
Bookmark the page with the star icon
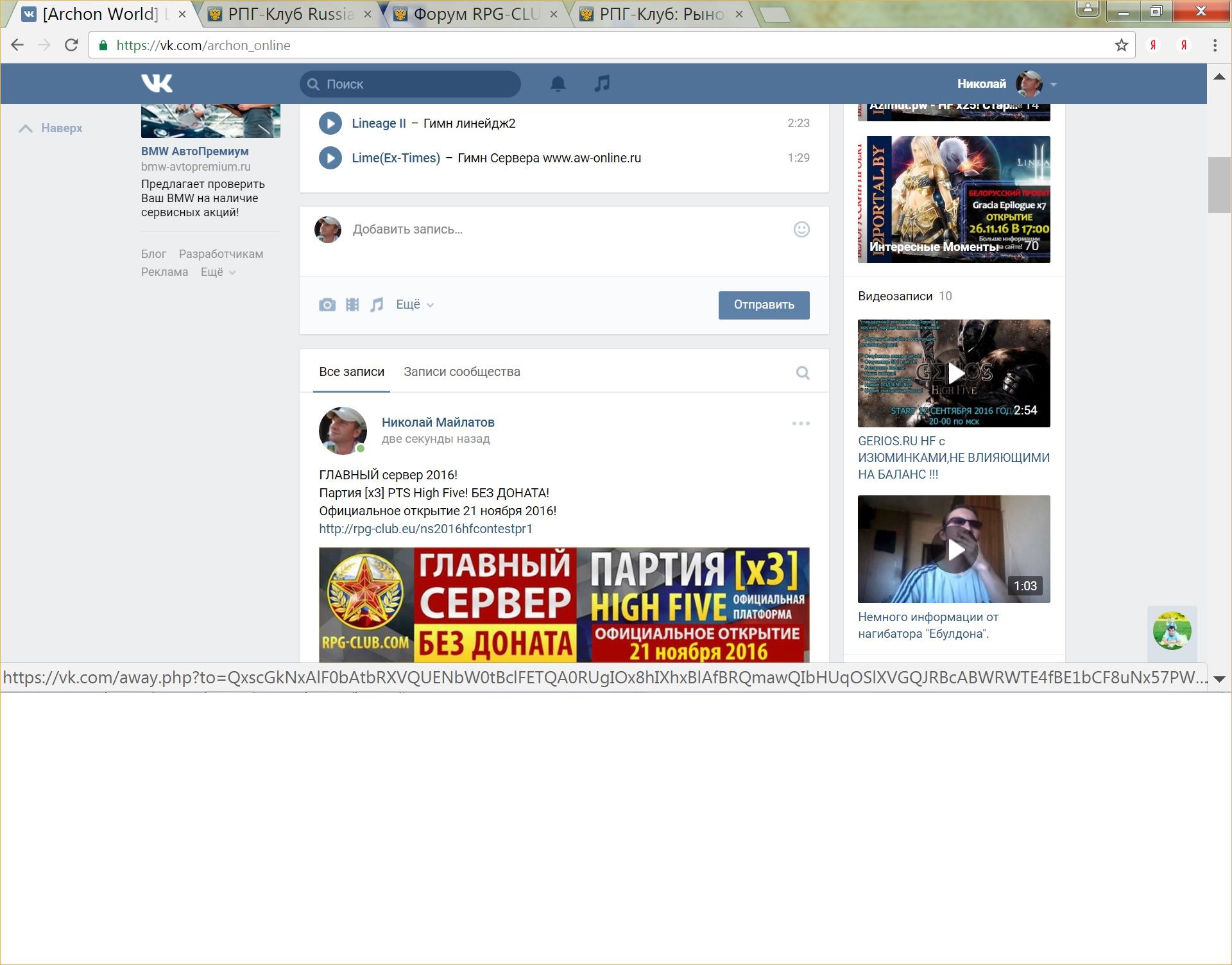click(x=1121, y=45)
